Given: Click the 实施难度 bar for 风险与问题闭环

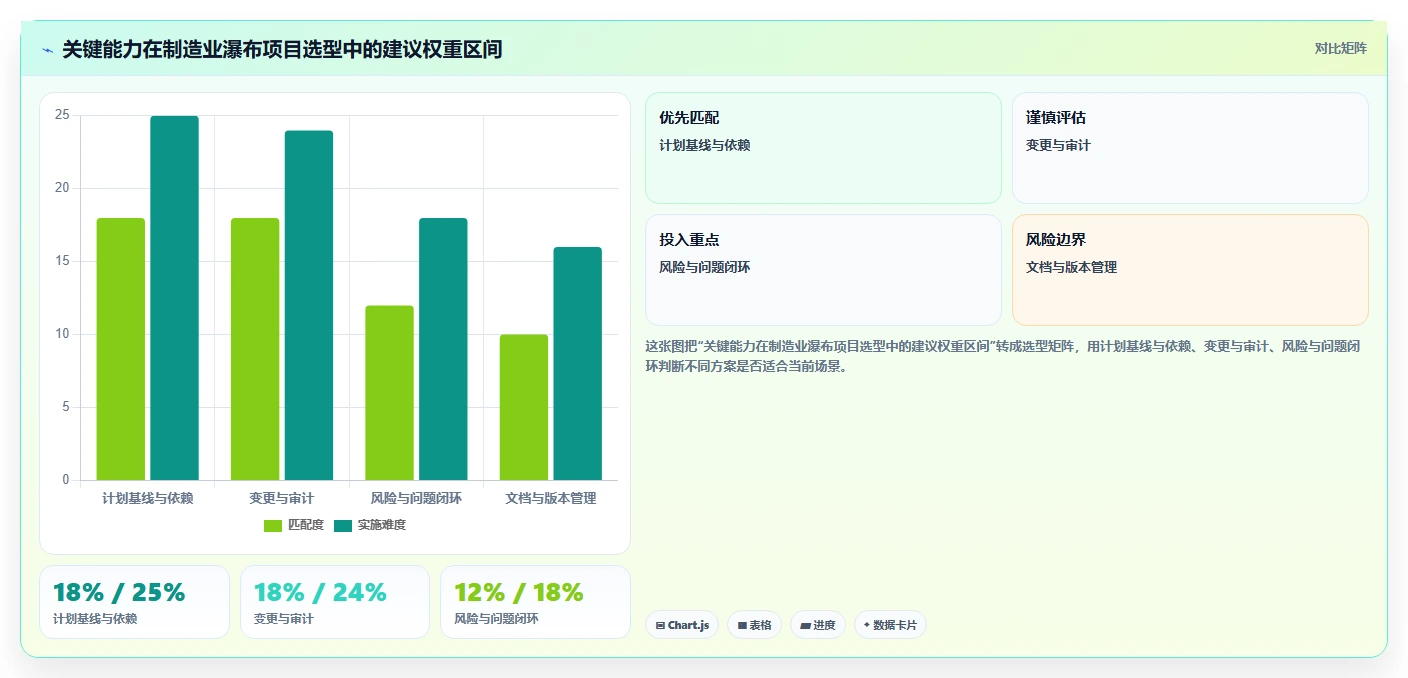Looking at the screenshot, I should coord(443,349).
